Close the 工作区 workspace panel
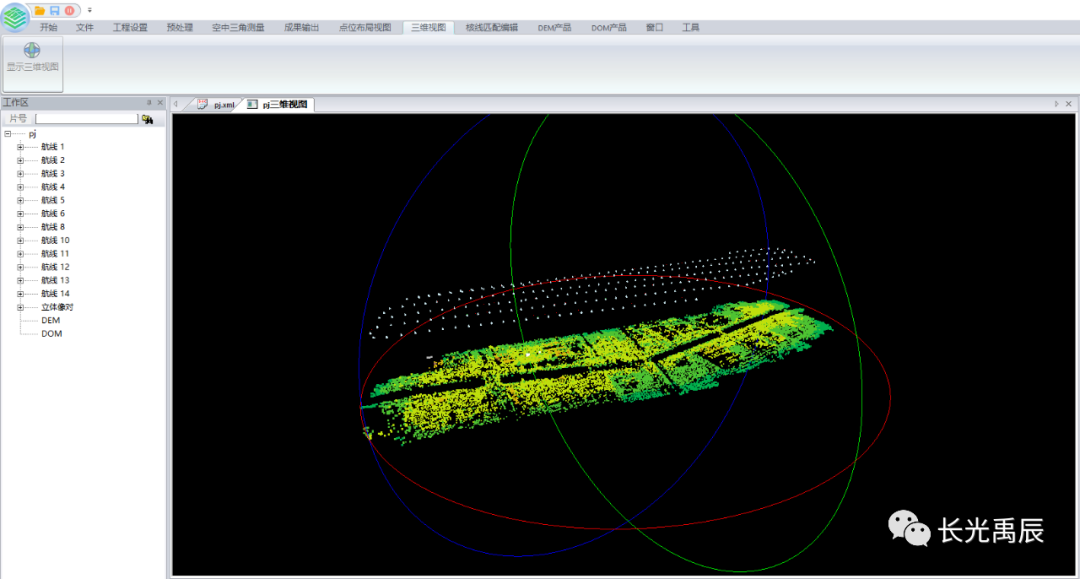 click(x=160, y=103)
